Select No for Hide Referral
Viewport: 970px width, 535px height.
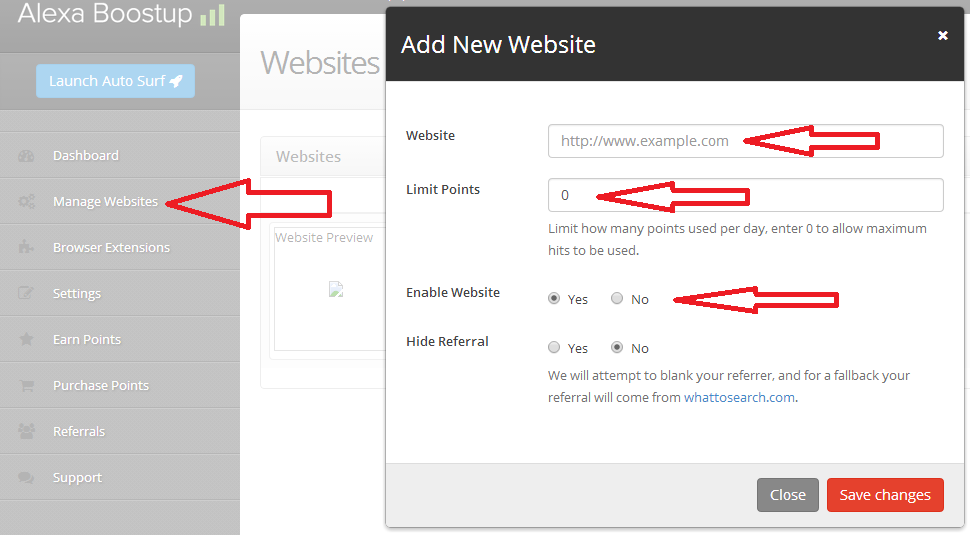pos(617,348)
